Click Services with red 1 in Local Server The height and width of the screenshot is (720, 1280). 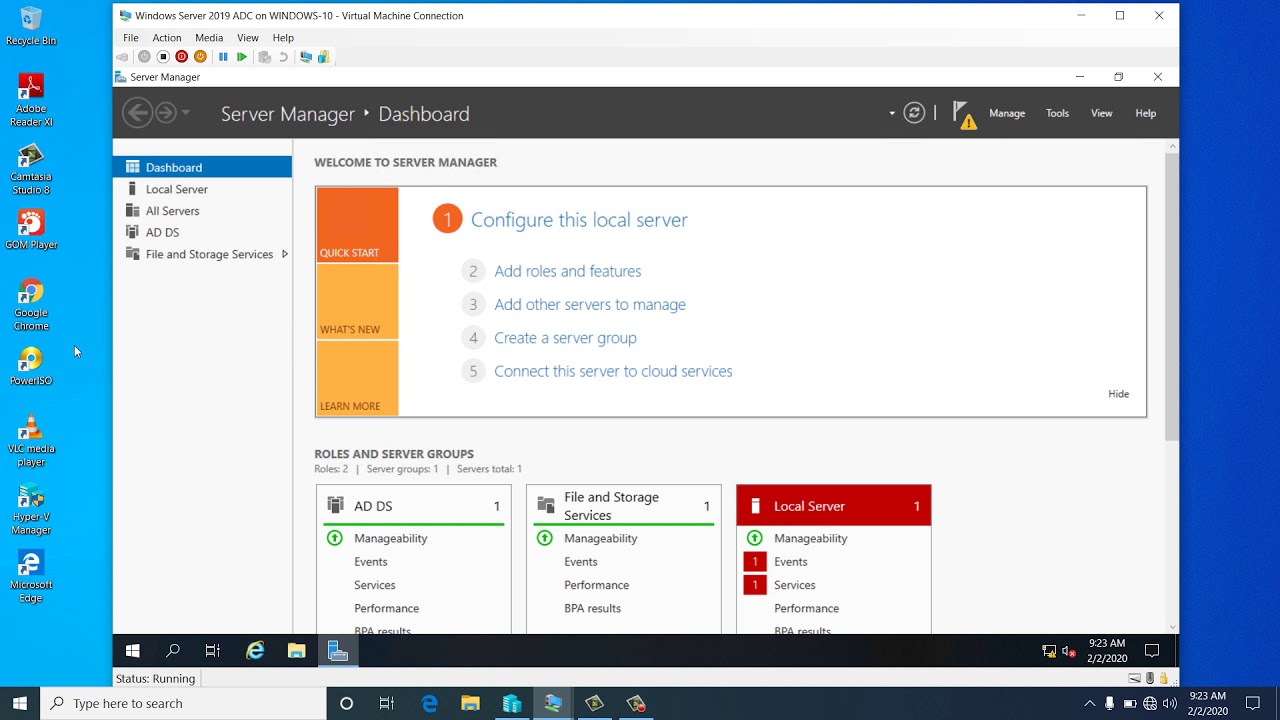(x=794, y=585)
